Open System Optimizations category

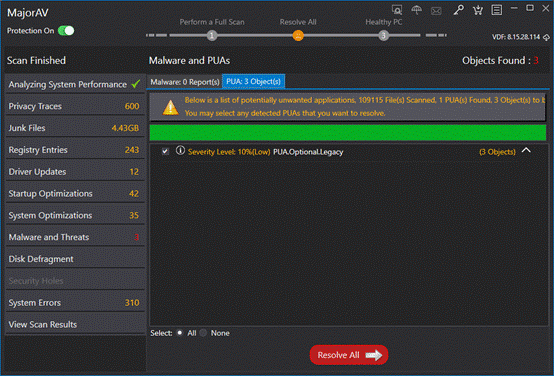[75, 215]
